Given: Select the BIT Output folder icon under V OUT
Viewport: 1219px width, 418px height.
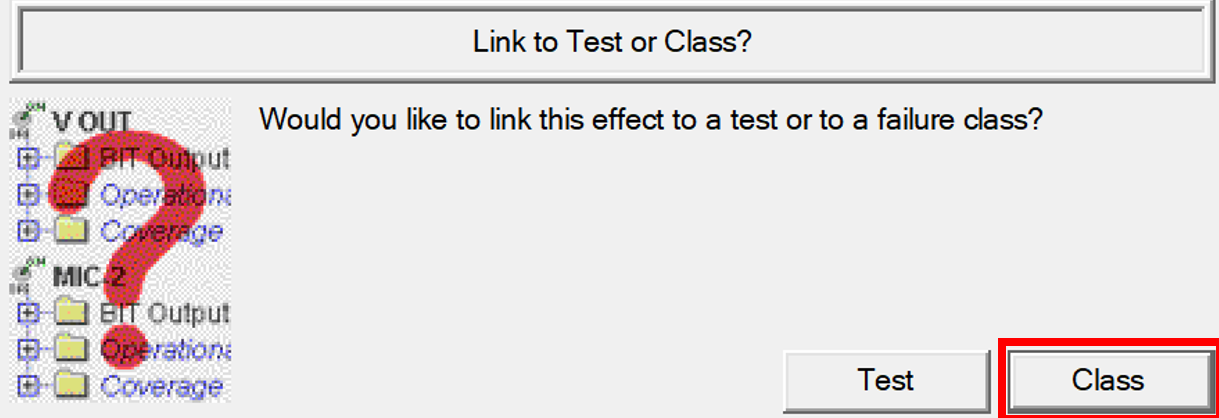Looking at the screenshot, I should pyautogui.click(x=69, y=158).
